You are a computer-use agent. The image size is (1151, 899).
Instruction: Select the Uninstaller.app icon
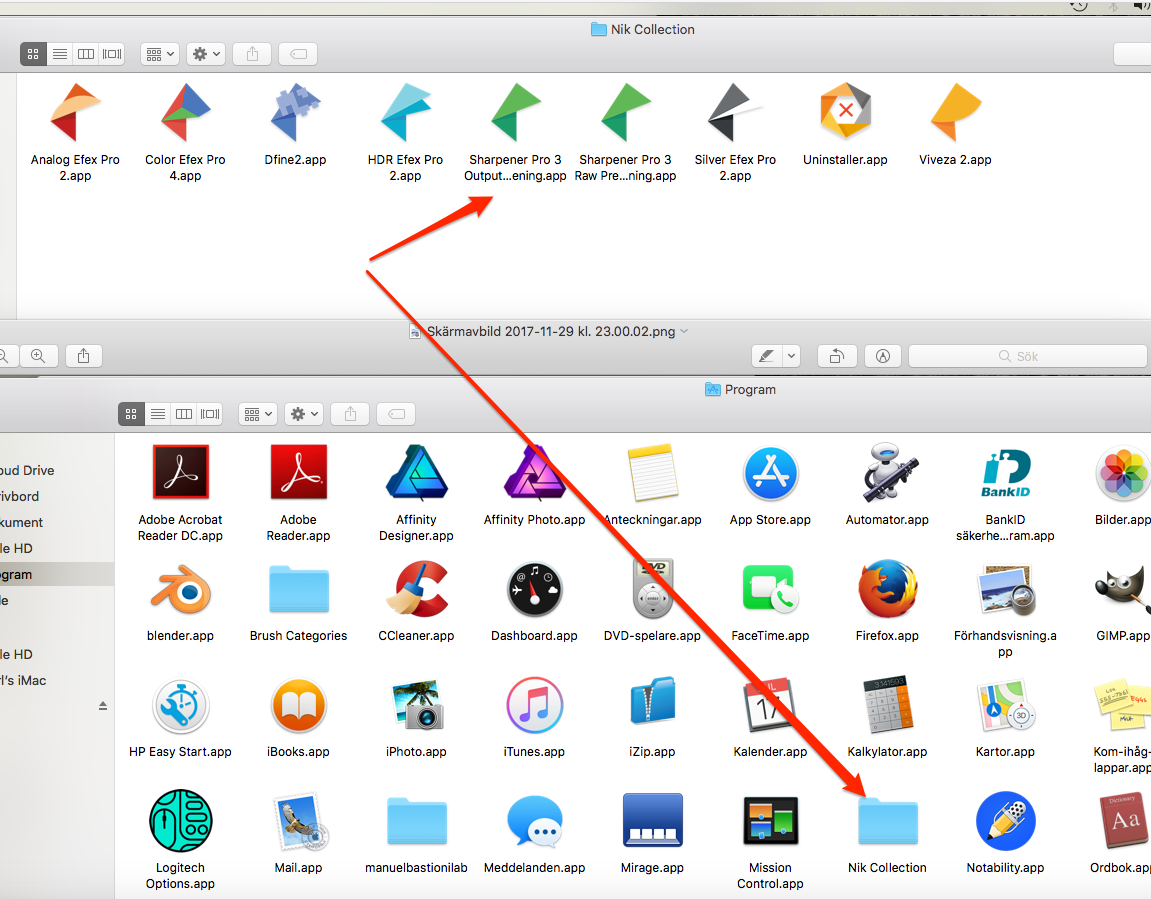pyautogui.click(x=846, y=112)
